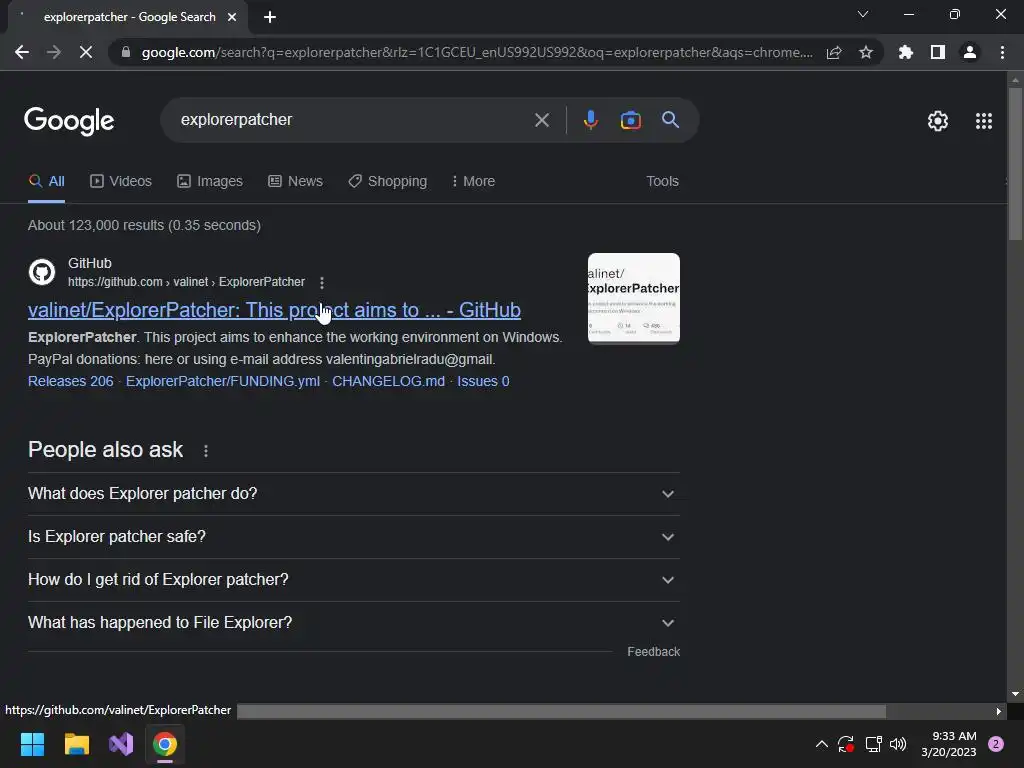Image resolution: width=1024 pixels, height=768 pixels.
Task: Open the Issues 0 sitelink
Action: point(483,381)
